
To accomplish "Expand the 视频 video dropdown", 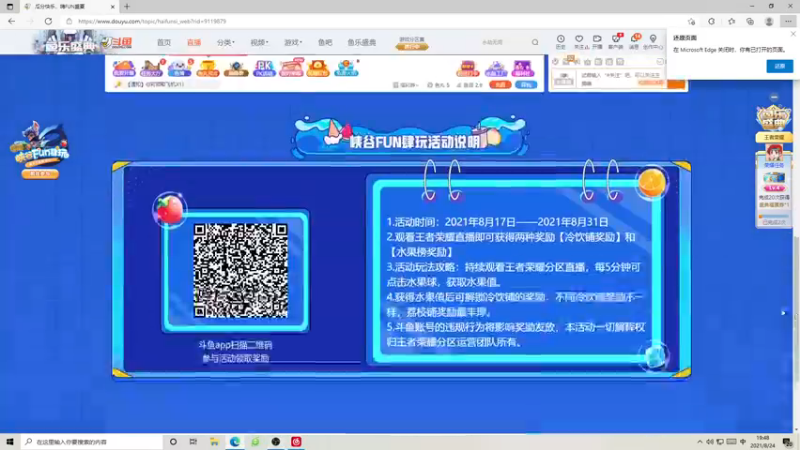I will click(x=259, y=42).
